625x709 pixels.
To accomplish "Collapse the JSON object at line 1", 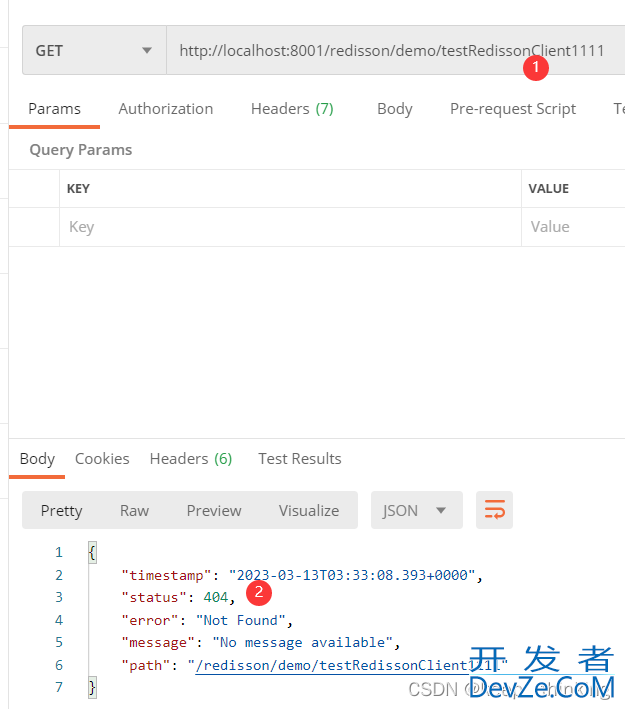I will [92, 552].
